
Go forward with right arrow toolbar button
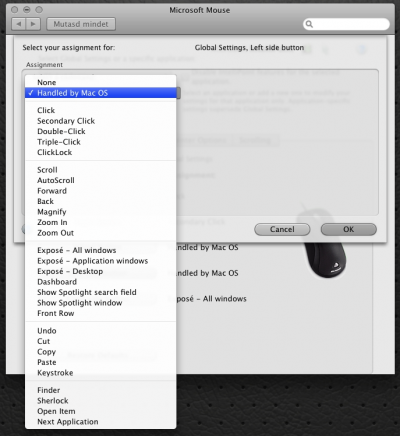33,24
